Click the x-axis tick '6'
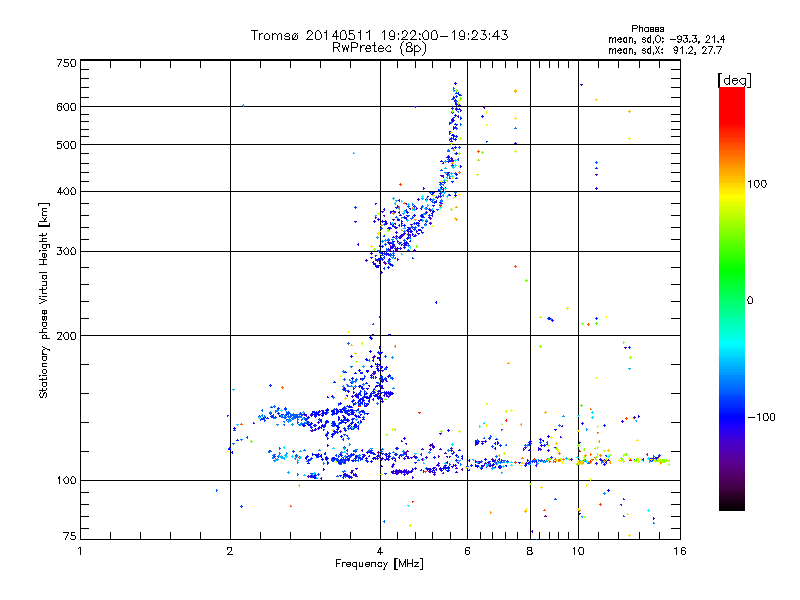Screen dimensions: 800x600 tap(467, 551)
